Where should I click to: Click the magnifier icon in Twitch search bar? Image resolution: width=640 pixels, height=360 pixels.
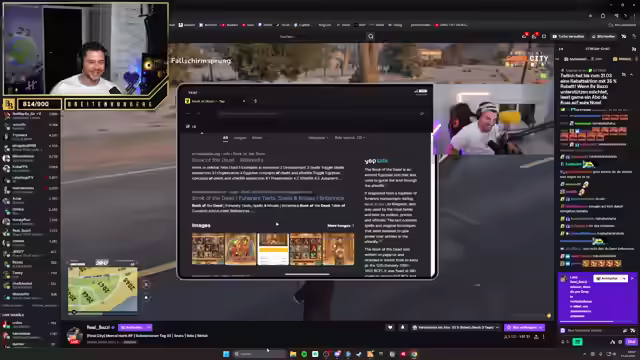371,36
